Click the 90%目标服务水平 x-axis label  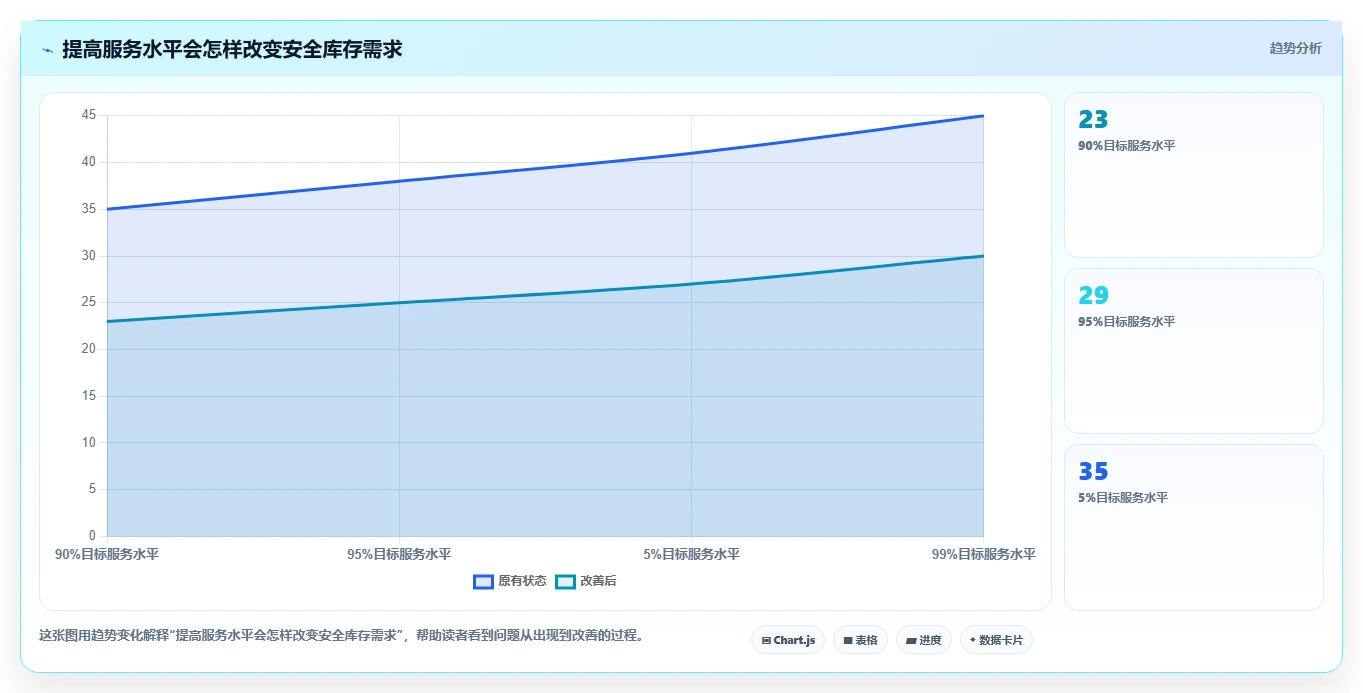pyautogui.click(x=107, y=554)
